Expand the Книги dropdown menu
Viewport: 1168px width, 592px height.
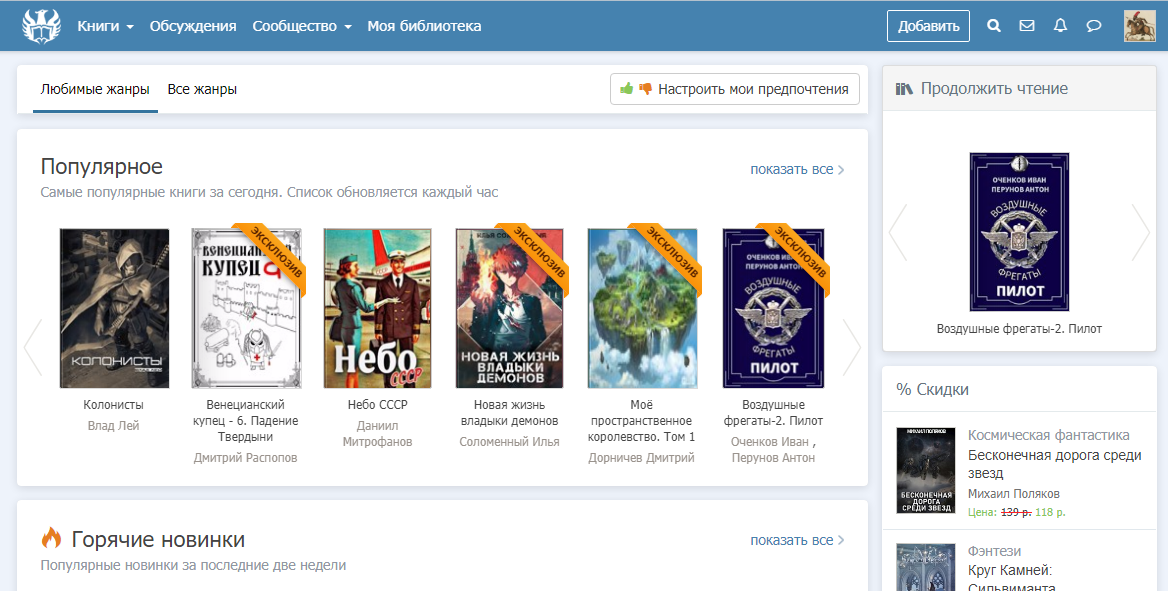tap(105, 26)
